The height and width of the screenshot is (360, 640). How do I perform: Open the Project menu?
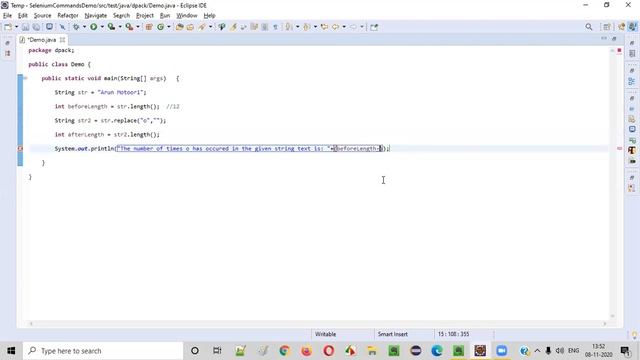pos(145,16)
